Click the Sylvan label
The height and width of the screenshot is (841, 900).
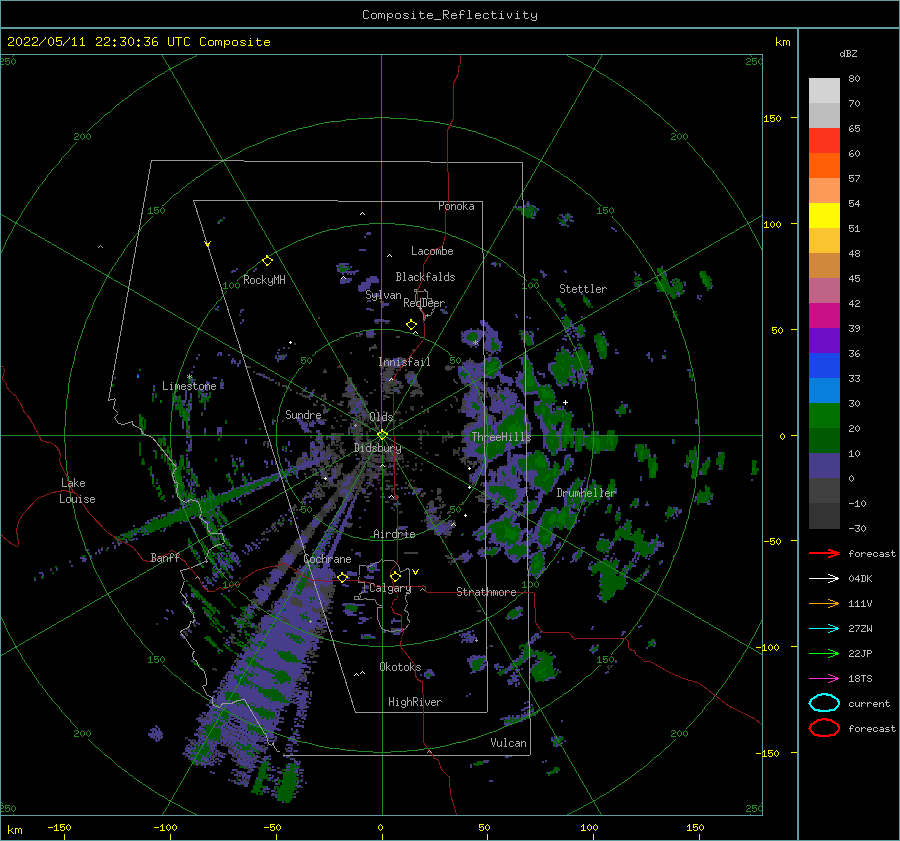383,296
